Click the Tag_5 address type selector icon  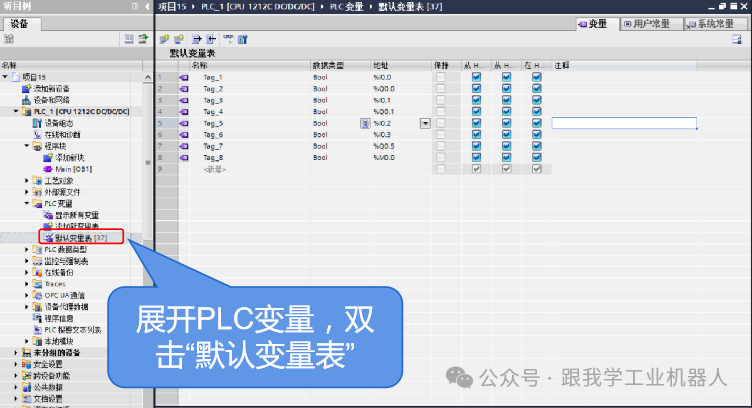365,123
